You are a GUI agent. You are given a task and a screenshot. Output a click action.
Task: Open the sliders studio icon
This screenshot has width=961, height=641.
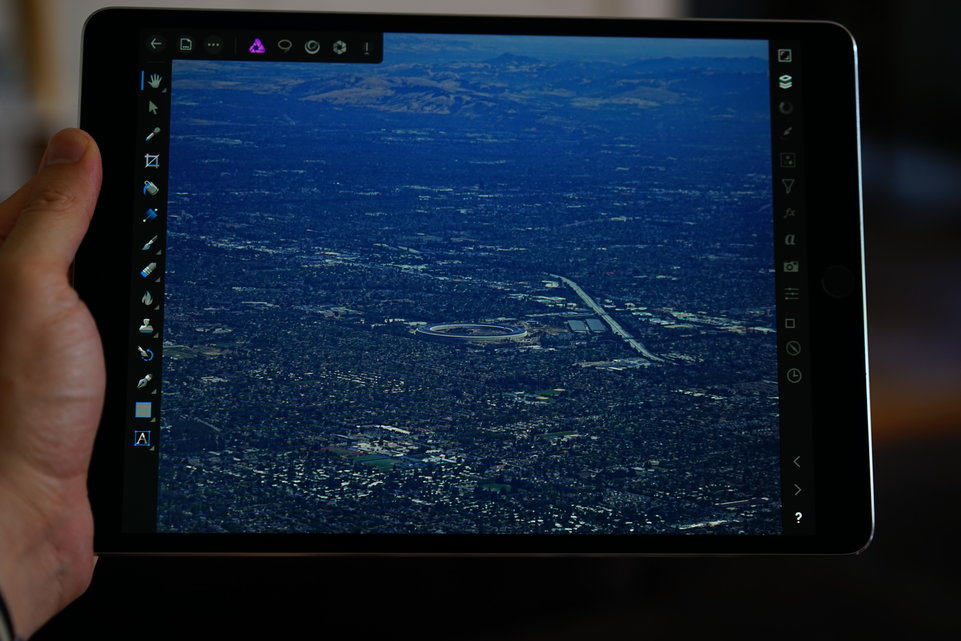791,294
